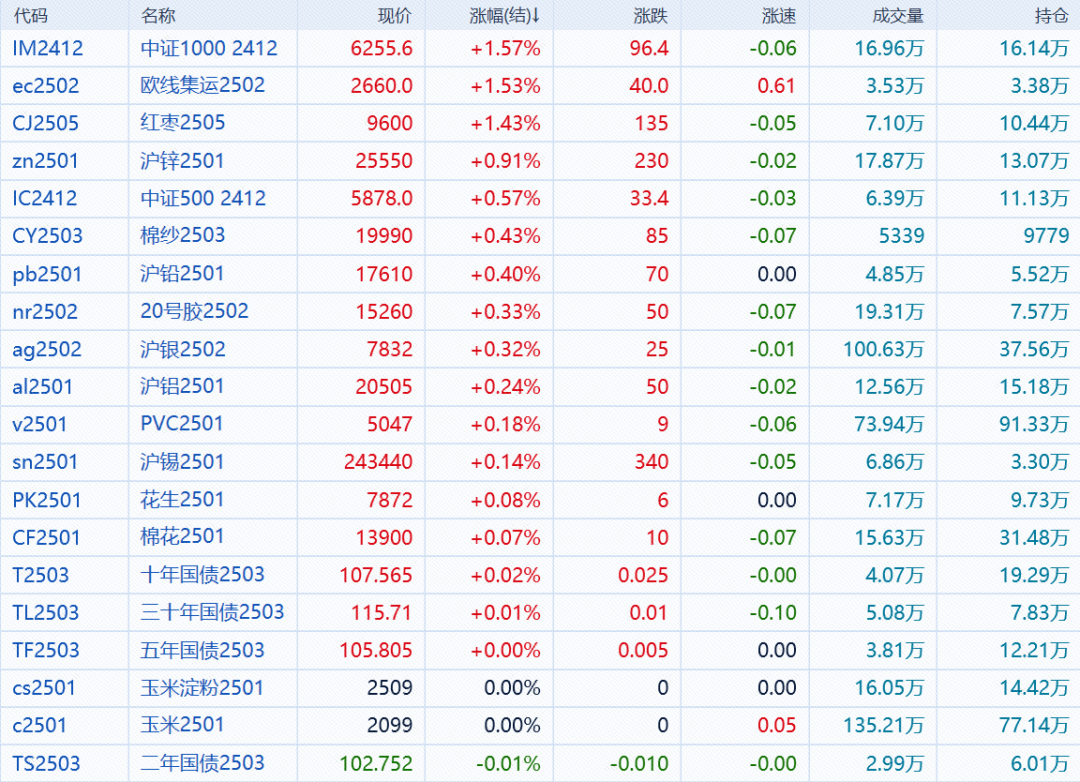The width and height of the screenshot is (1080, 782).
Task: Open contract code PK2501
Action: pos(47,500)
